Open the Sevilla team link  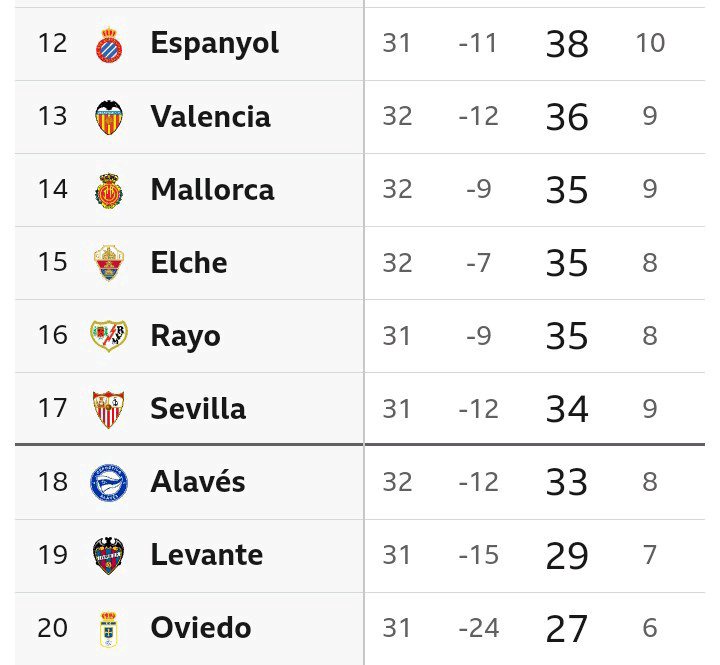point(198,408)
